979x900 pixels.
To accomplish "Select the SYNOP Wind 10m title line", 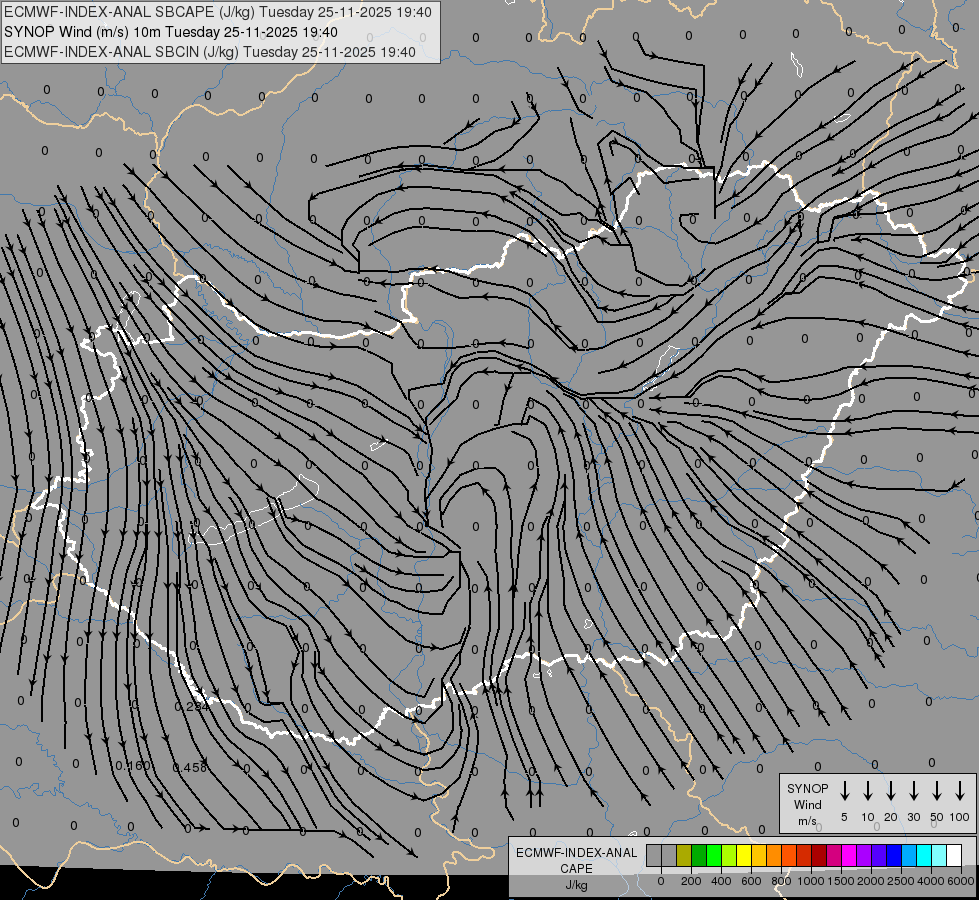I will point(170,32).
